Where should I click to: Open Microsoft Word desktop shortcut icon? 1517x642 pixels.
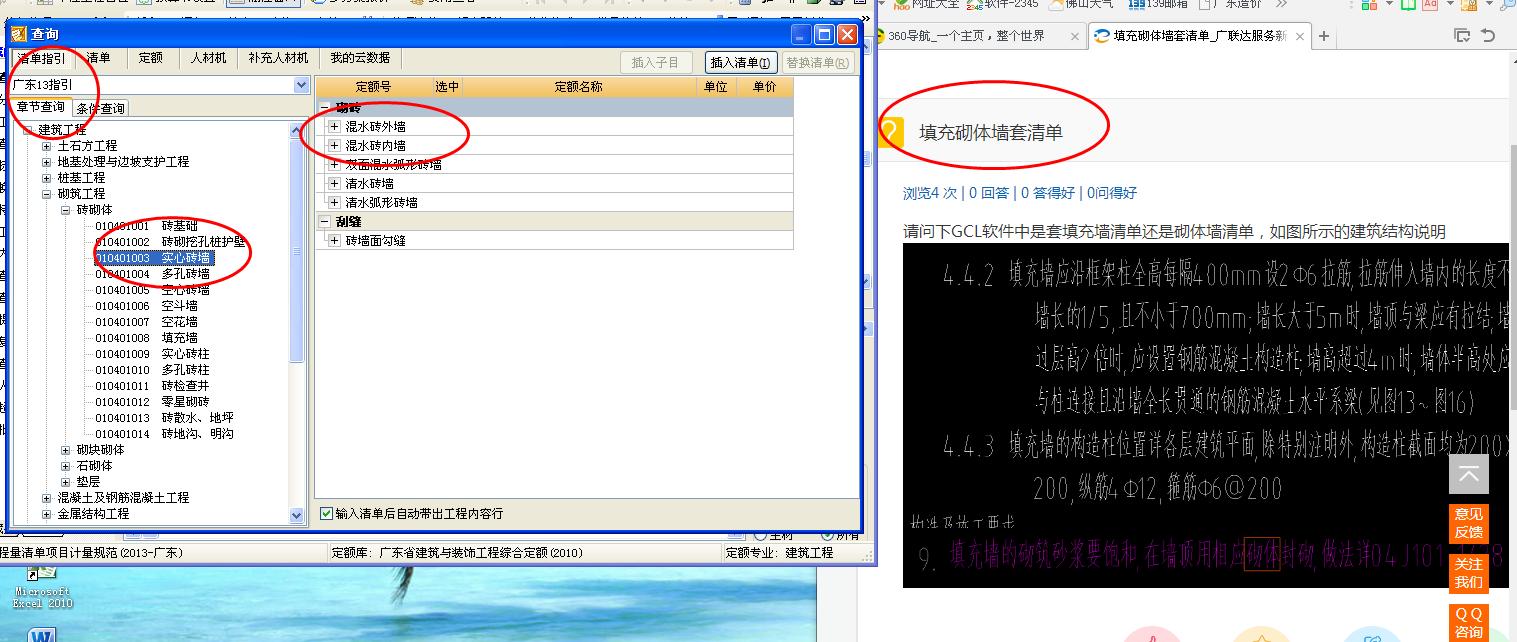click(x=42, y=634)
